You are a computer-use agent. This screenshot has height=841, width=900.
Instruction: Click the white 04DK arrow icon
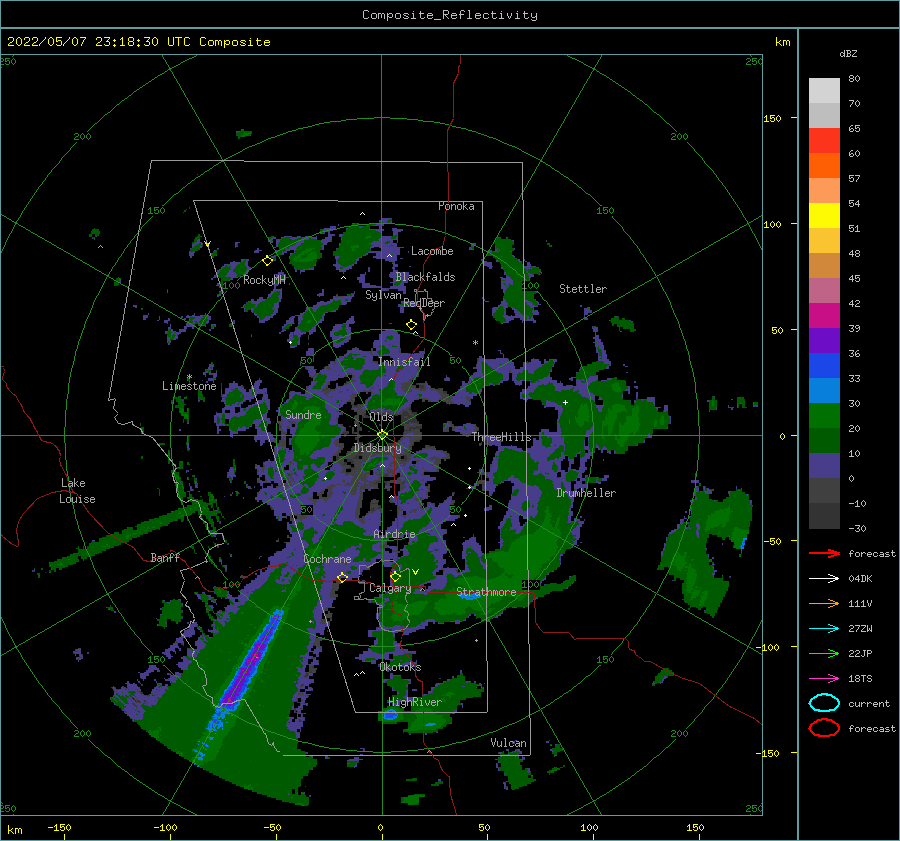tap(824, 578)
